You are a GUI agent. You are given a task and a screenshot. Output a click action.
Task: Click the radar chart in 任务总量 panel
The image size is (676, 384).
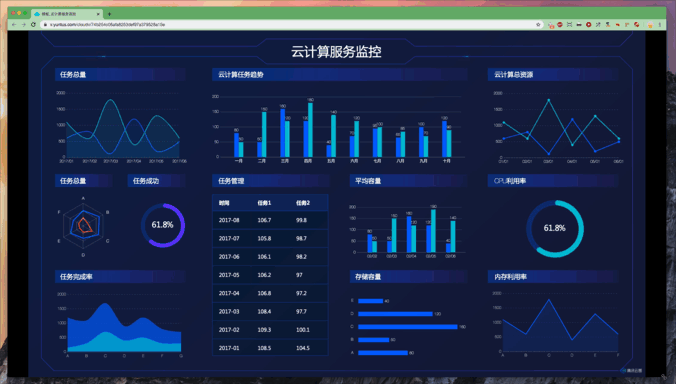(x=83, y=226)
